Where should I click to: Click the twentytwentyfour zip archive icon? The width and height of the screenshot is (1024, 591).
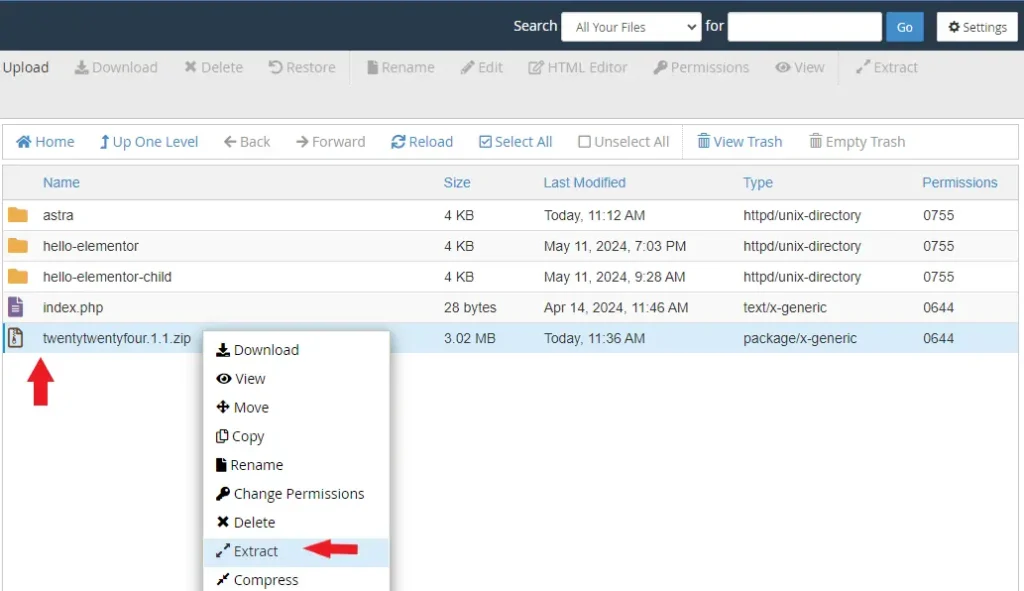coord(16,338)
